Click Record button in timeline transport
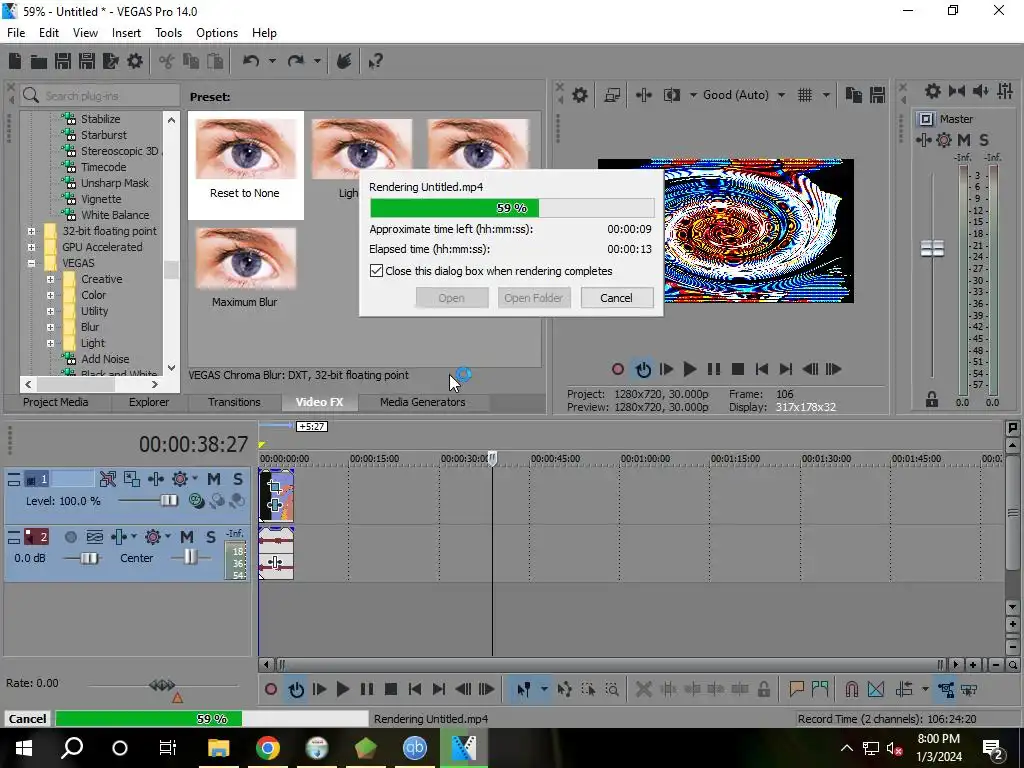This screenshot has width=1024, height=768. pyautogui.click(x=271, y=690)
